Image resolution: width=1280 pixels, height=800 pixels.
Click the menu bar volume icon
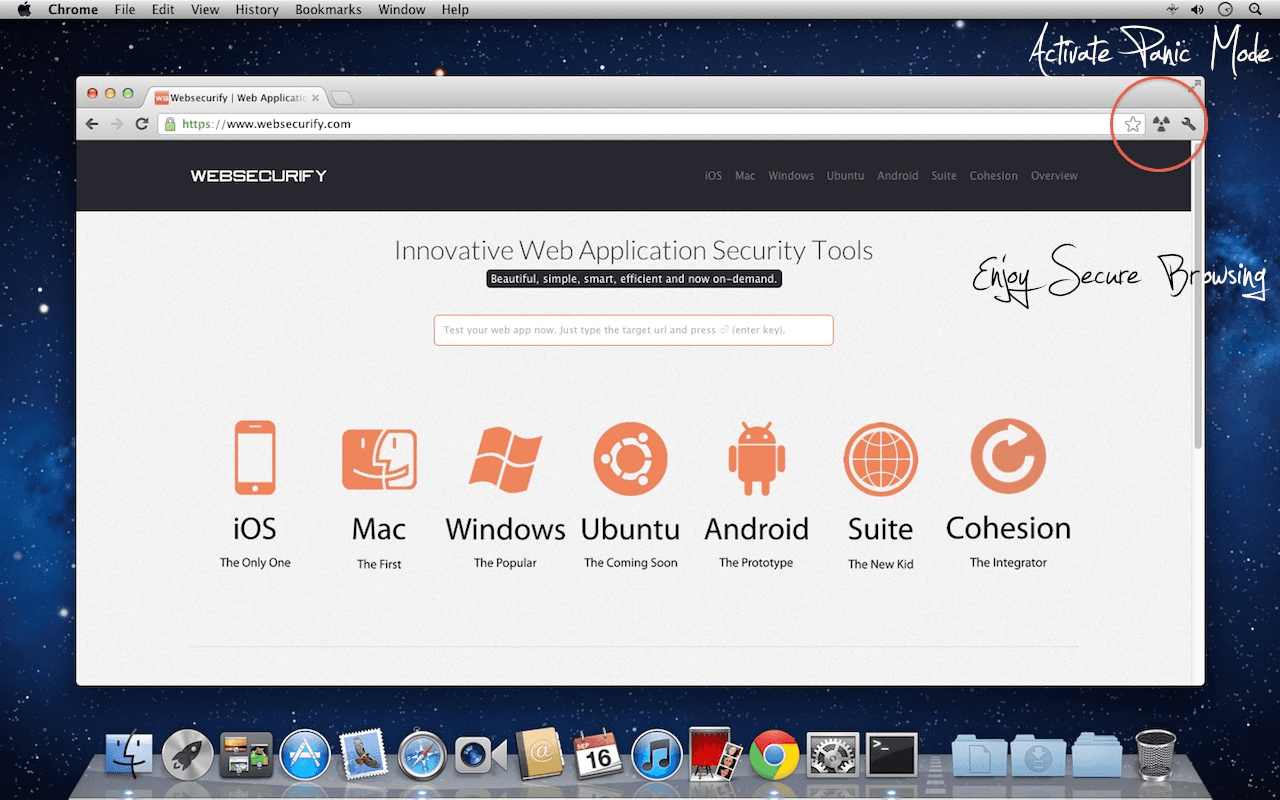[x=1198, y=10]
